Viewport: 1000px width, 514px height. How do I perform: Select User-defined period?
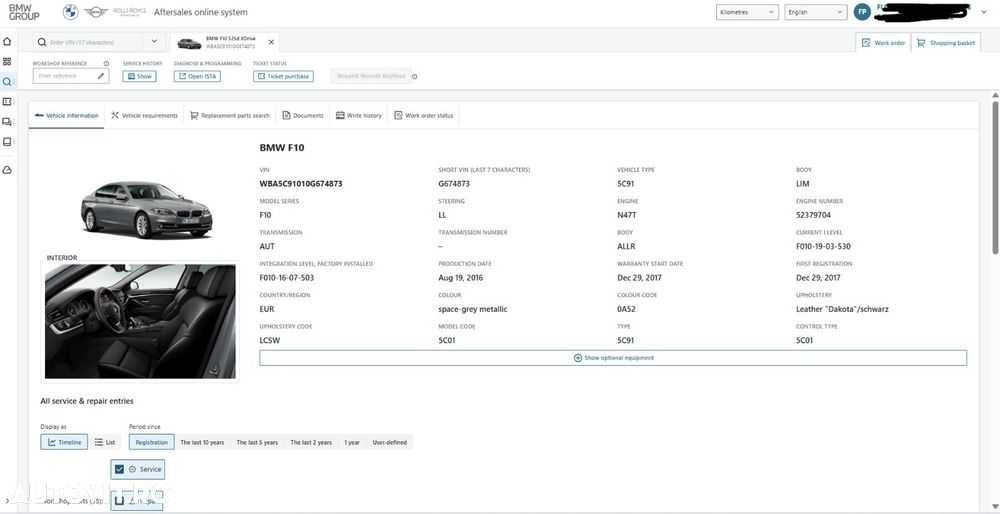(390, 442)
